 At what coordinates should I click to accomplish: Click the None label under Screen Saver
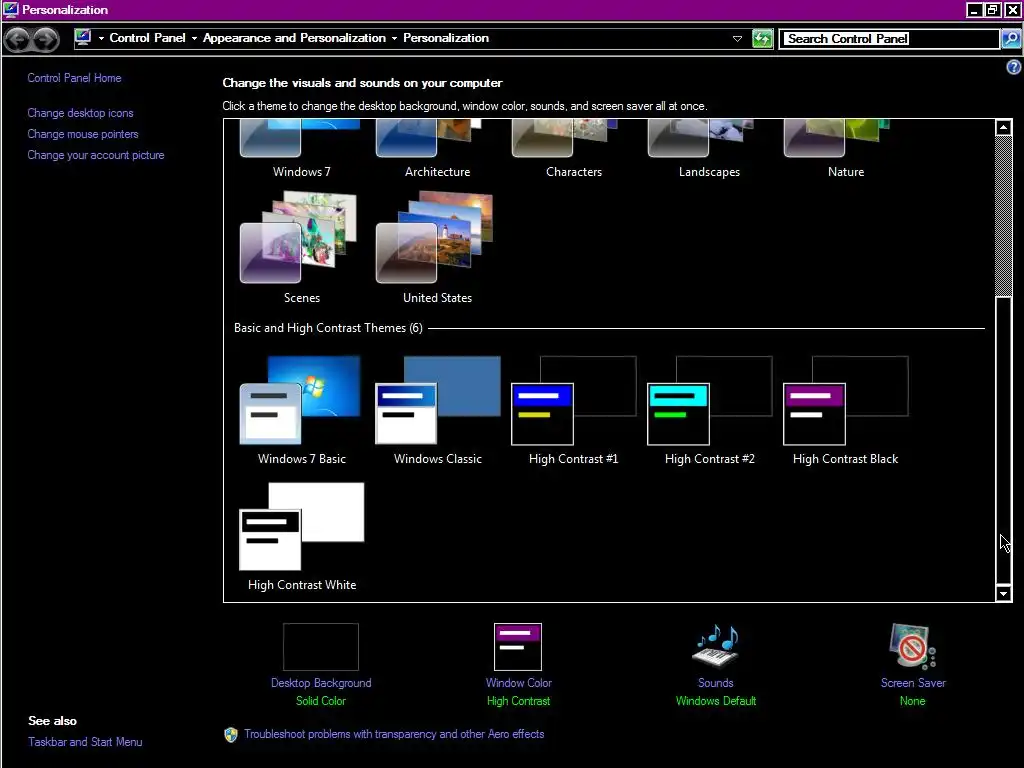click(912, 701)
